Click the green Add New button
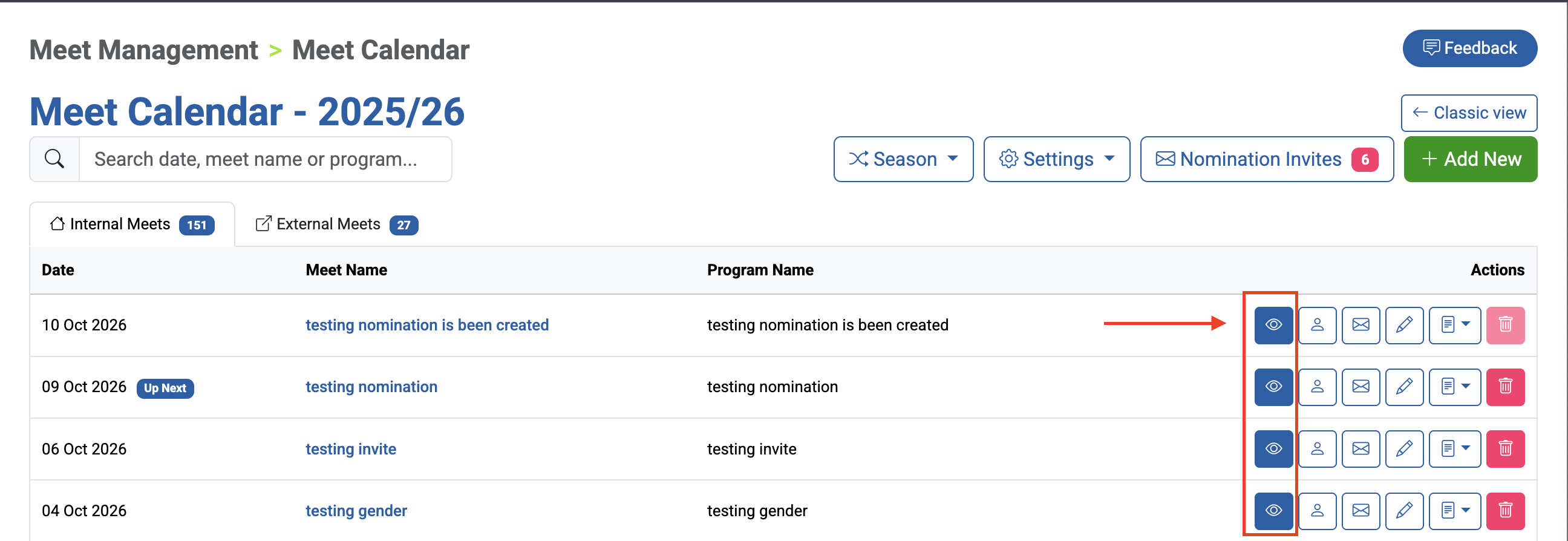 pyautogui.click(x=1471, y=159)
